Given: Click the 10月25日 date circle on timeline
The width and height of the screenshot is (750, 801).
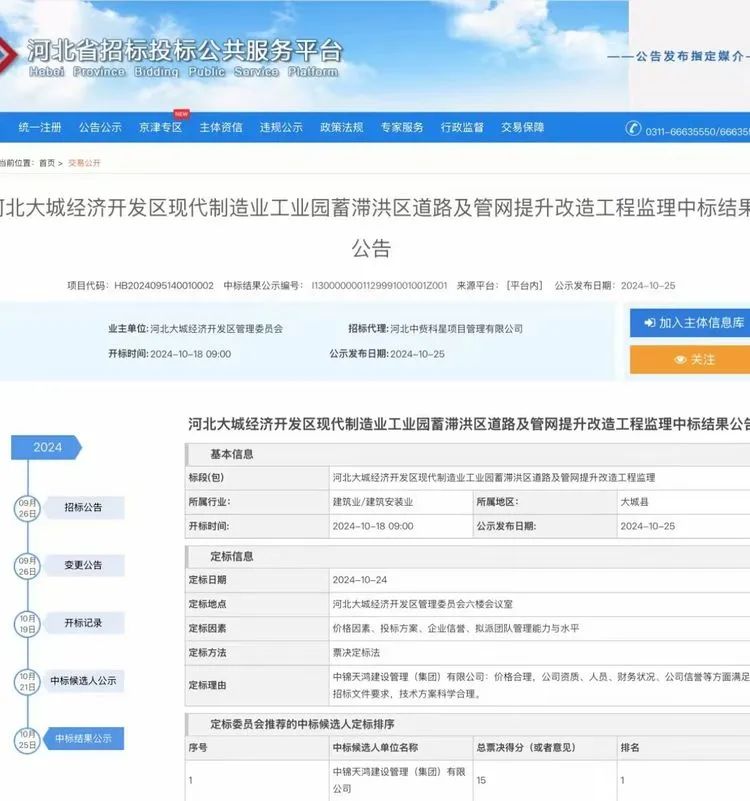Looking at the screenshot, I should click(x=27, y=739).
